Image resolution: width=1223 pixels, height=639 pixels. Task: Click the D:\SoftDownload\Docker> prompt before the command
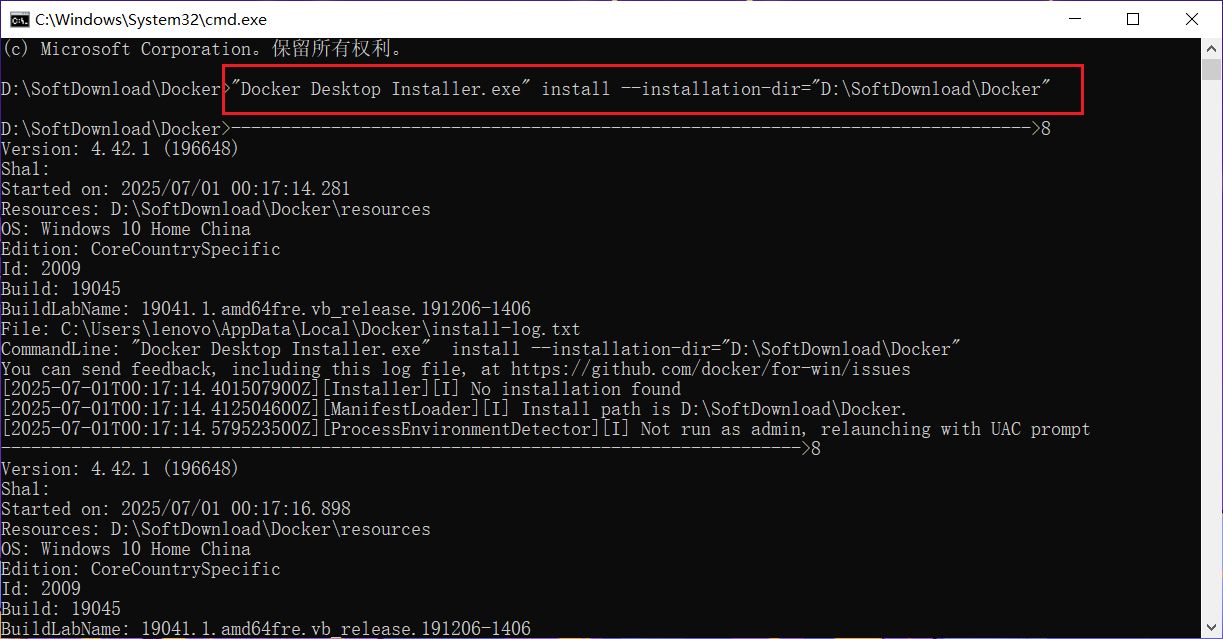[115, 89]
